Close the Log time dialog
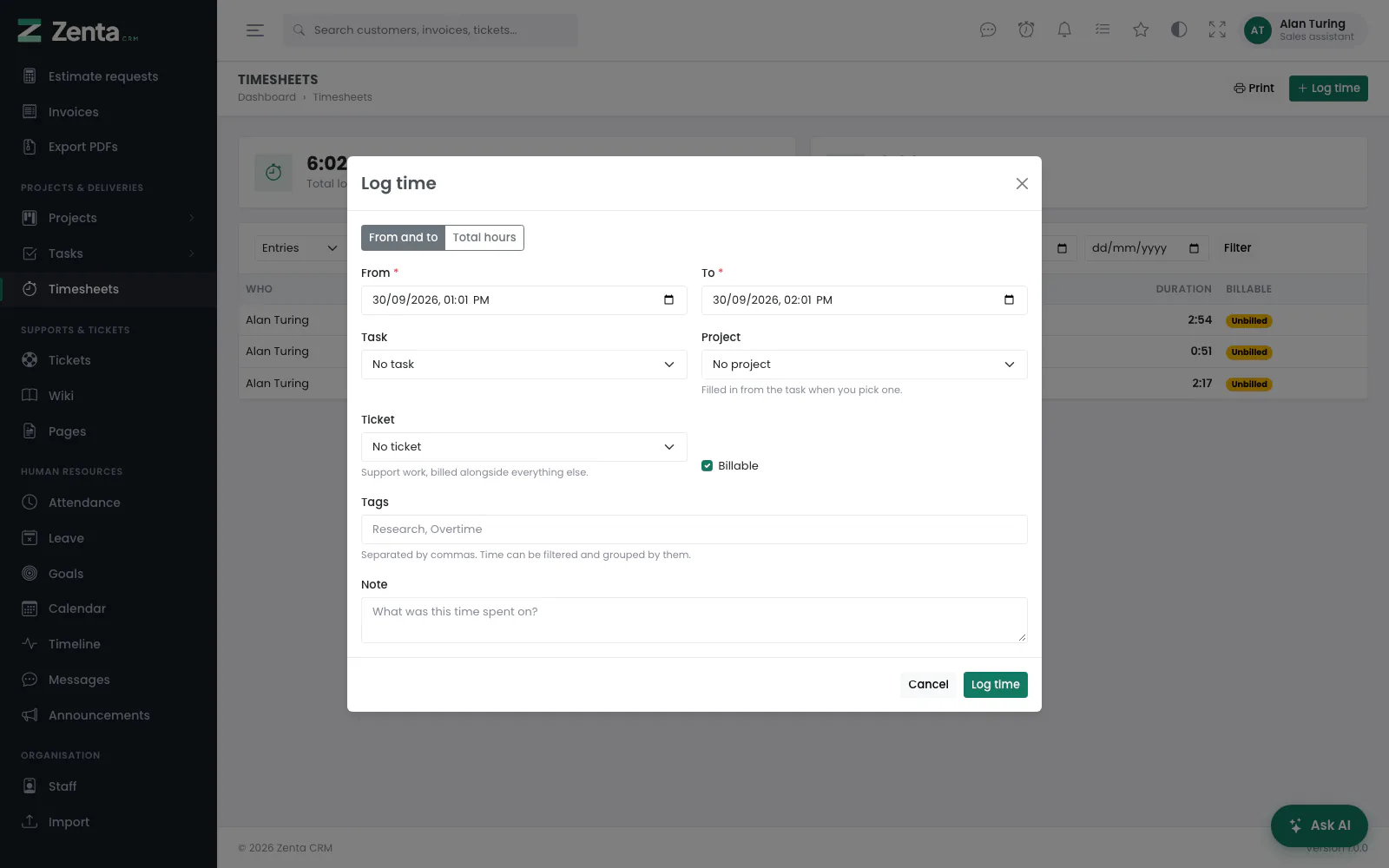This screenshot has height=868, width=1389. pos(1022,183)
